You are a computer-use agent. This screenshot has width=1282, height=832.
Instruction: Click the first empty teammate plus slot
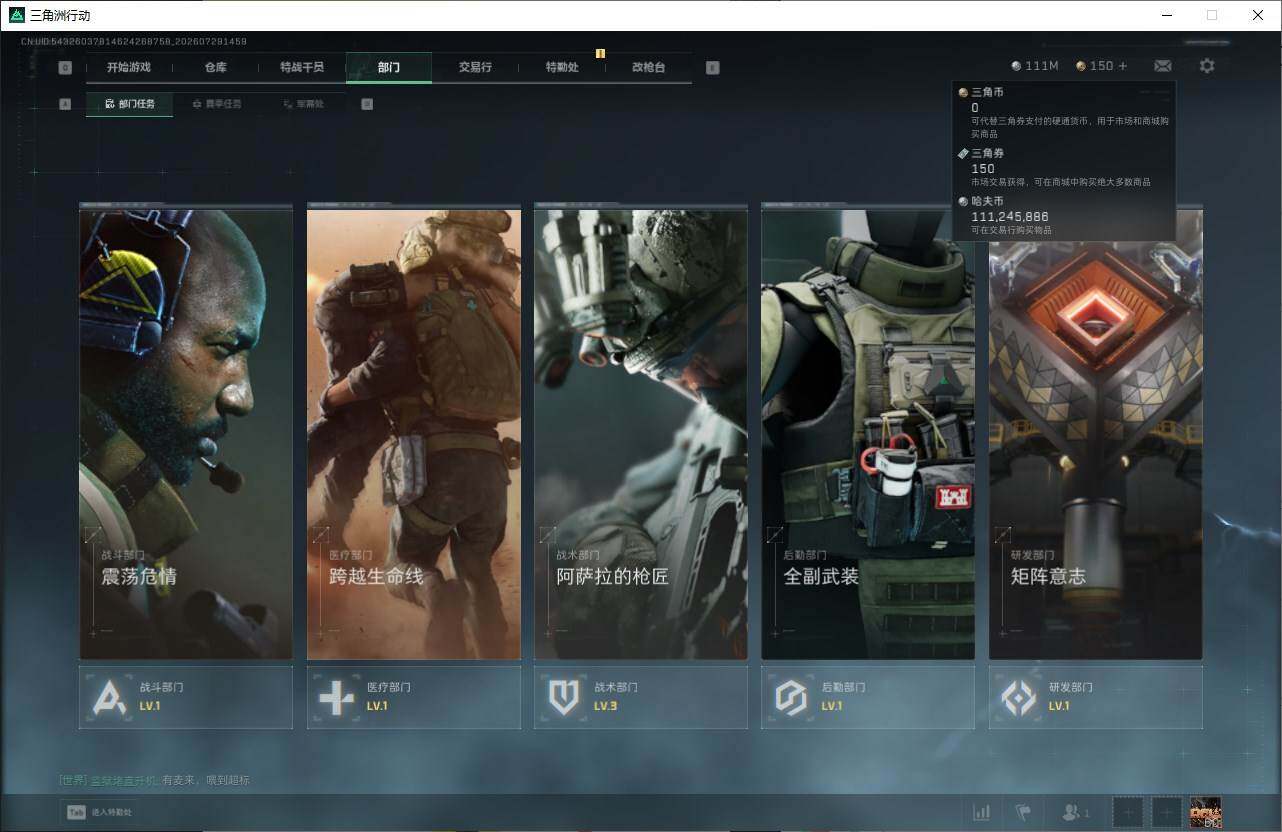pyautogui.click(x=1128, y=812)
